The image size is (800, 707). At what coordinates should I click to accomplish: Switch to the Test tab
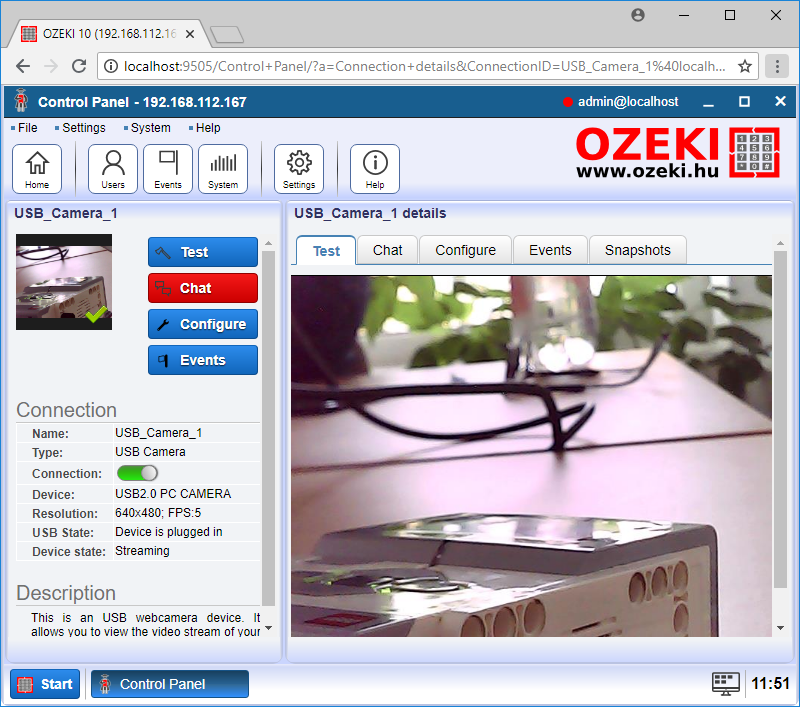[326, 250]
